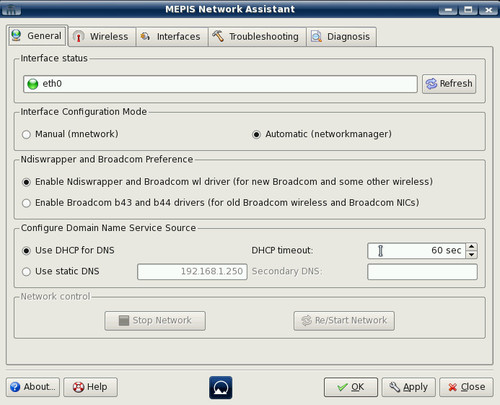Click the Troubleshooting hammer icon
Viewport: 500px width, 405px height.
click(x=218, y=36)
